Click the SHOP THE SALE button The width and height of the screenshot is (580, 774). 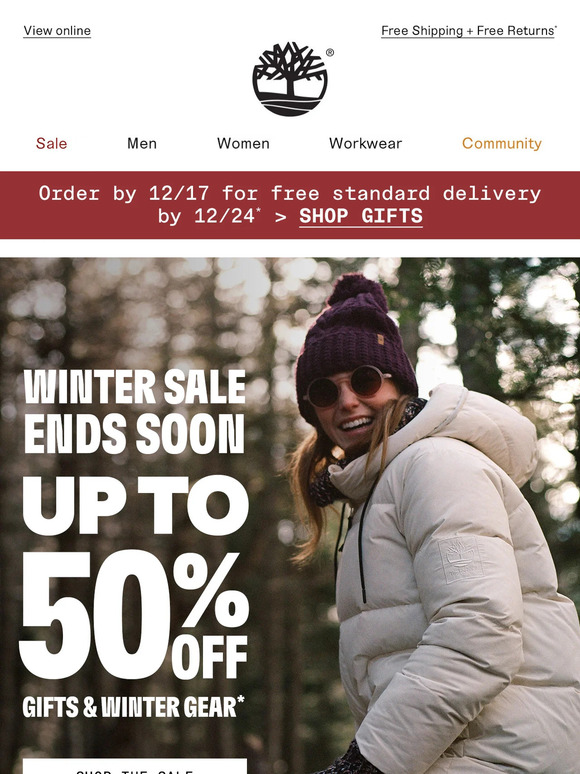click(134, 767)
